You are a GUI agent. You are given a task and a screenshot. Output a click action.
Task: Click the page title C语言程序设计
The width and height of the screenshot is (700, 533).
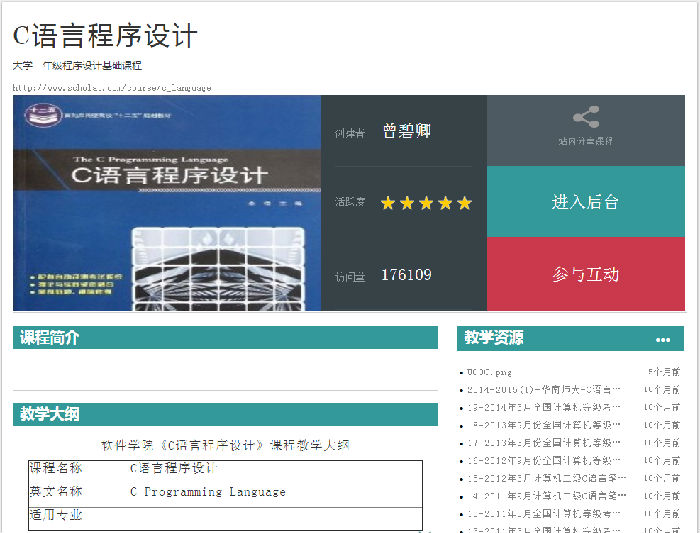click(x=105, y=36)
